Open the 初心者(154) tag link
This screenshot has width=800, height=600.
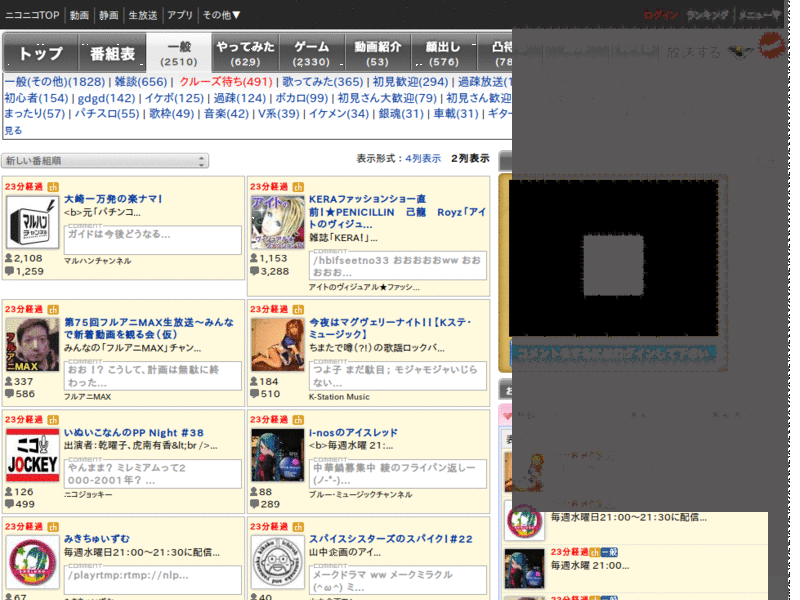click(36, 98)
